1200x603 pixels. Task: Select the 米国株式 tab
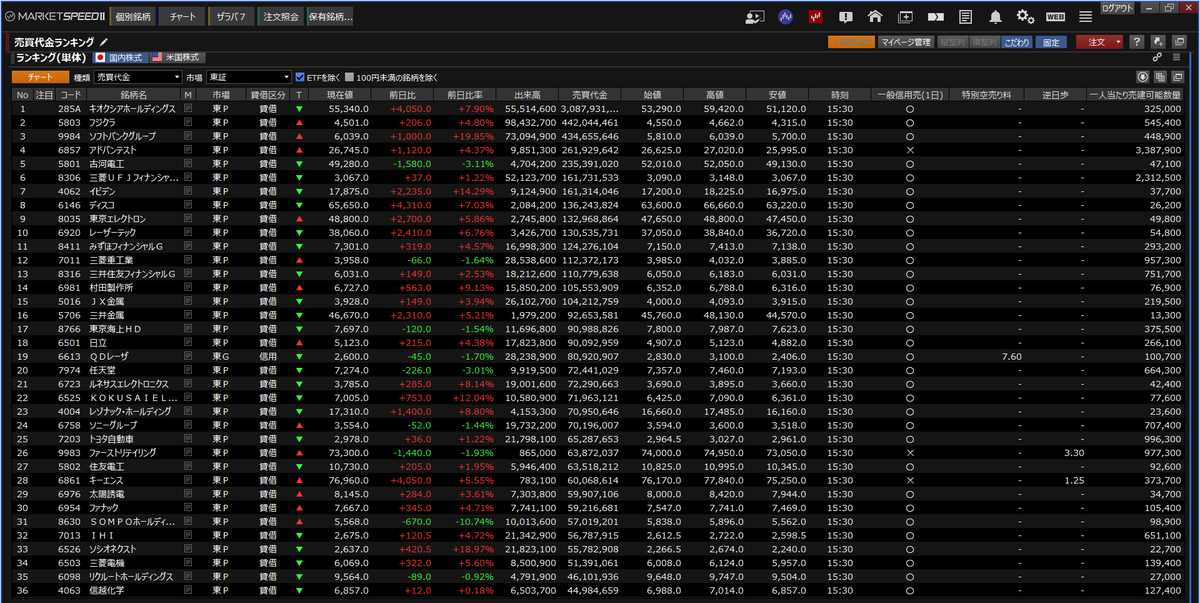tap(176, 57)
